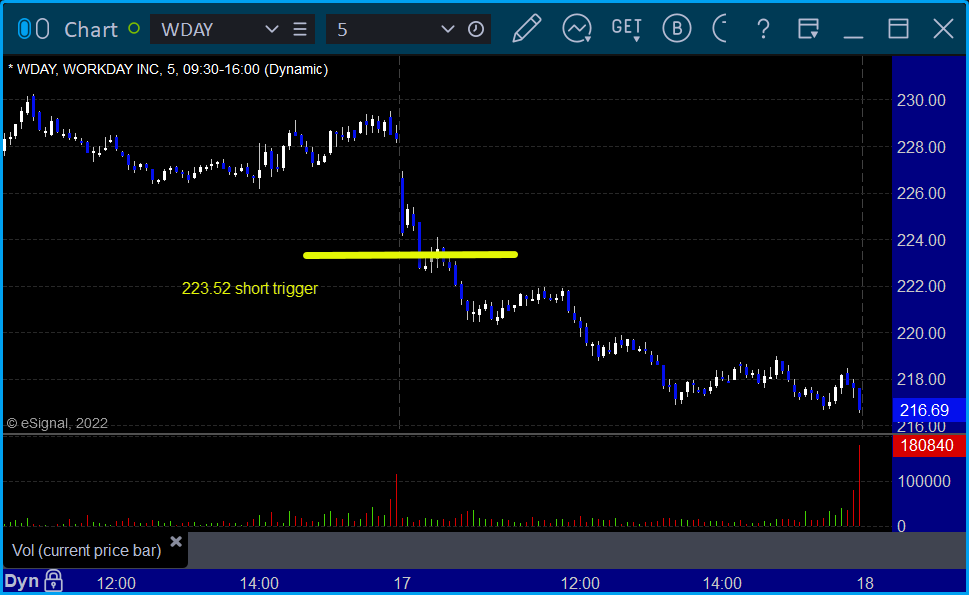Close the chart window
Screen dimensions: 969x595
point(943,29)
